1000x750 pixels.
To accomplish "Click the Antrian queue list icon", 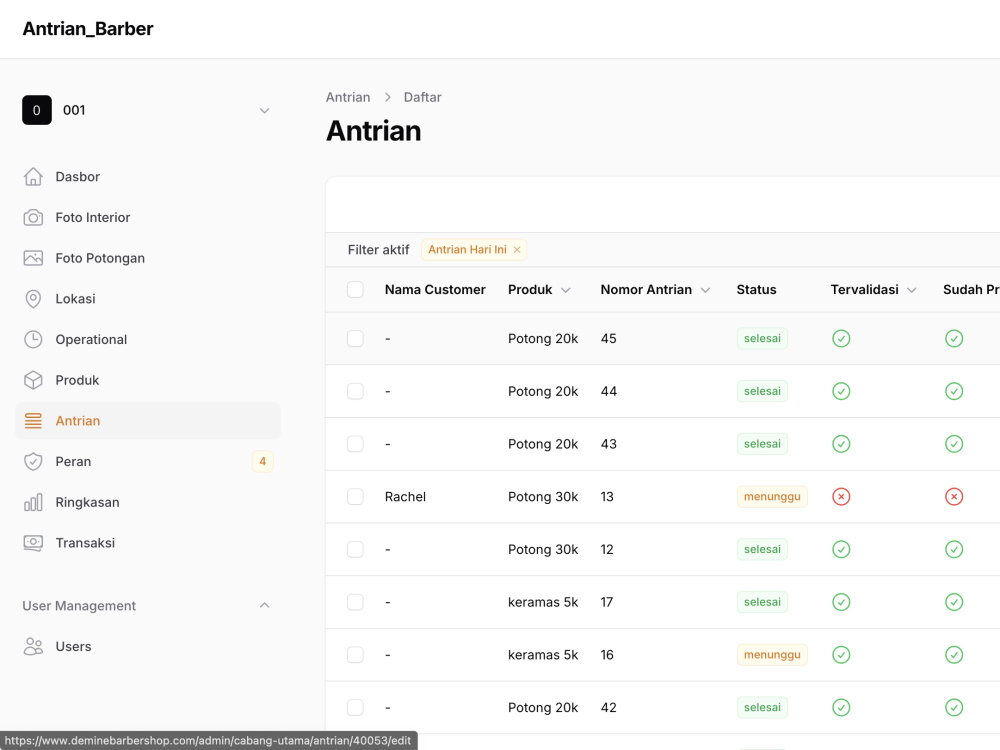I will click(x=33, y=421).
